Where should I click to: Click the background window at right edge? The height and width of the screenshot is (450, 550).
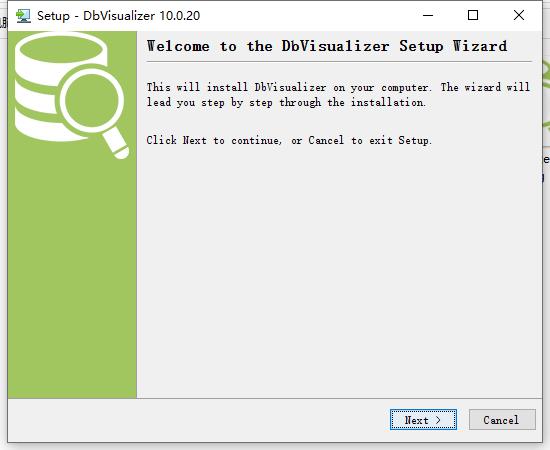click(546, 105)
